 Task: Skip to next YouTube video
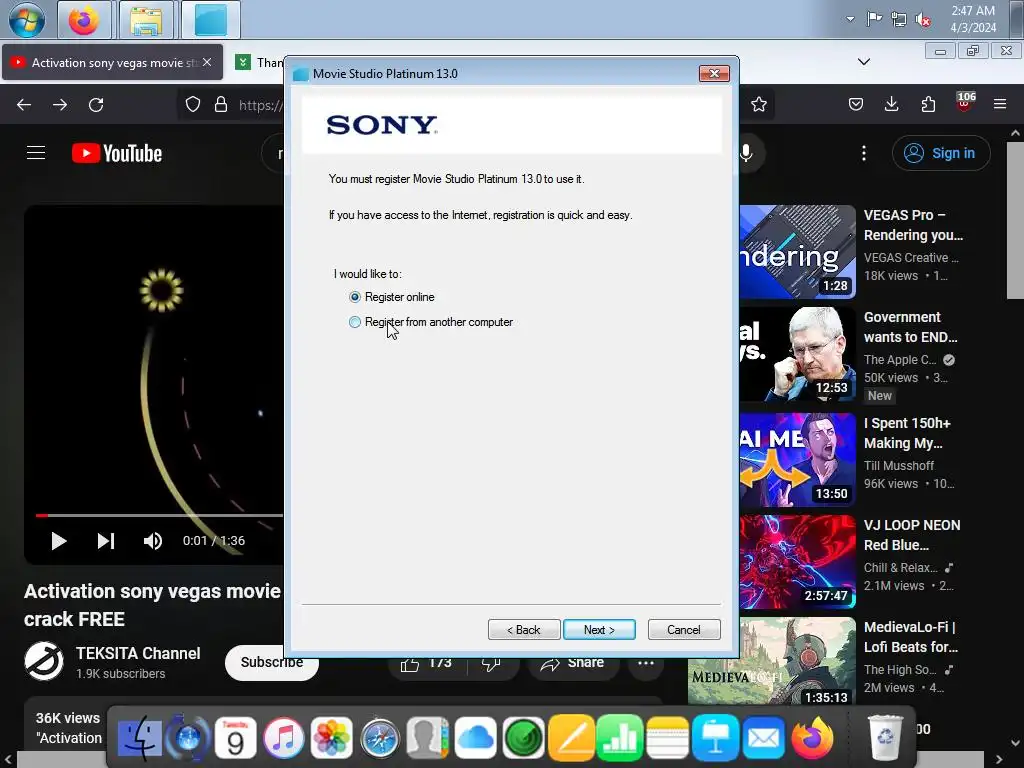click(106, 541)
